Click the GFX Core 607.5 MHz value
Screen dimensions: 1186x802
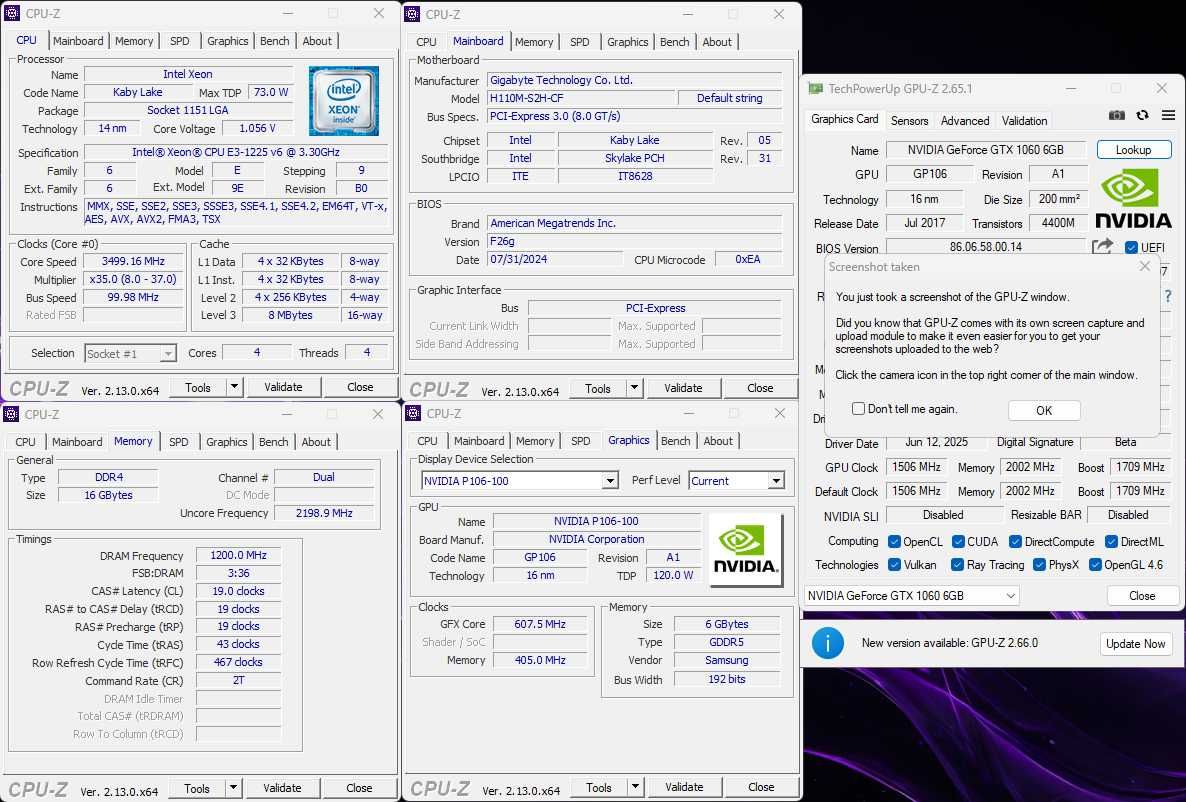click(540, 624)
